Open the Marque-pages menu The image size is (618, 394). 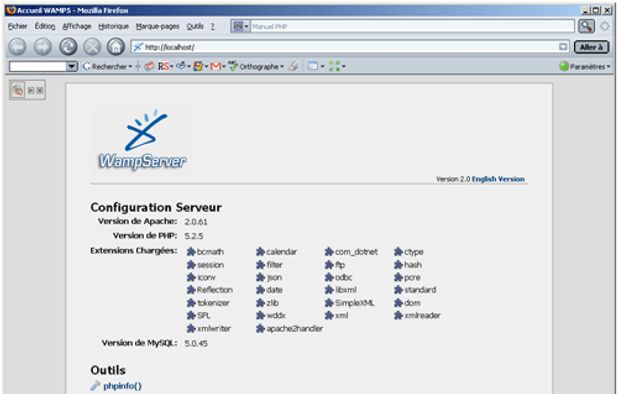click(158, 26)
